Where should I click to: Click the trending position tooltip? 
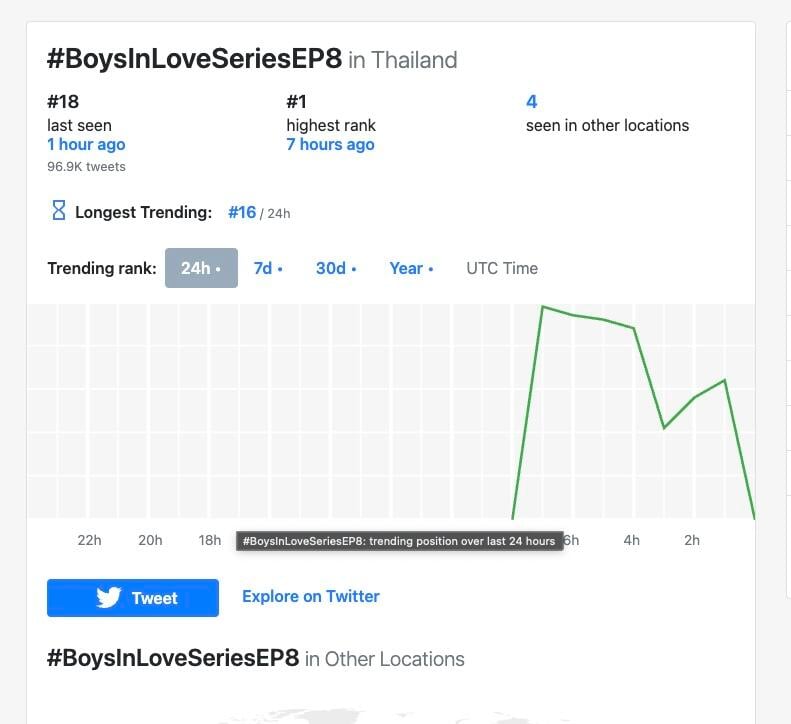point(399,541)
